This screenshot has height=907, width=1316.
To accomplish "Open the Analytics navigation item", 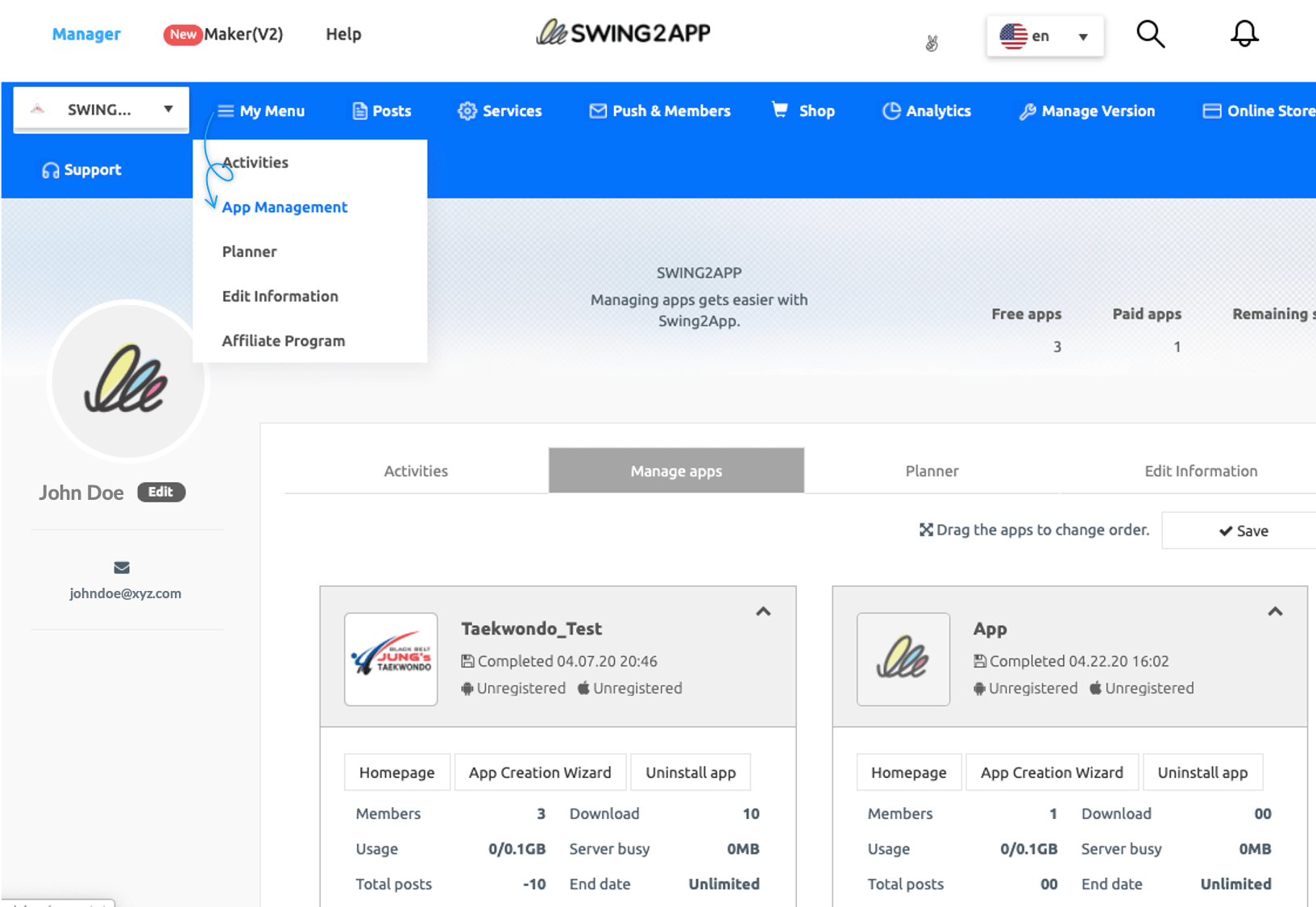I will click(927, 111).
